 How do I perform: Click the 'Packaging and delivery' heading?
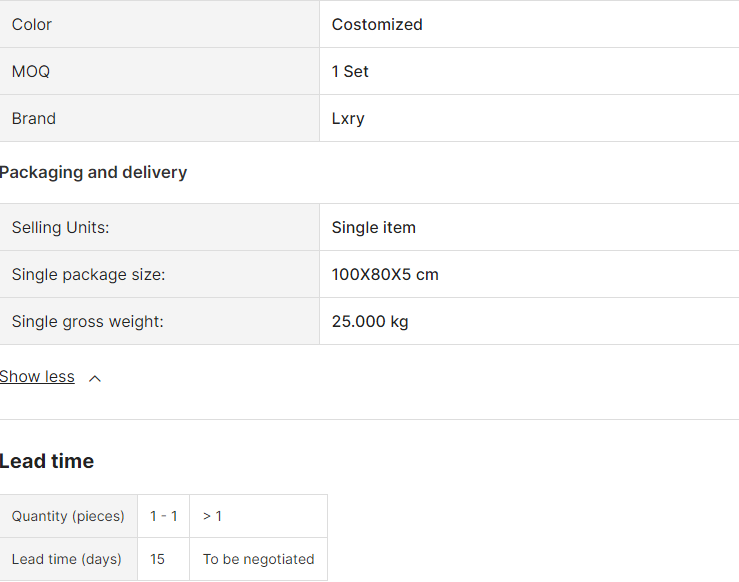pos(93,172)
